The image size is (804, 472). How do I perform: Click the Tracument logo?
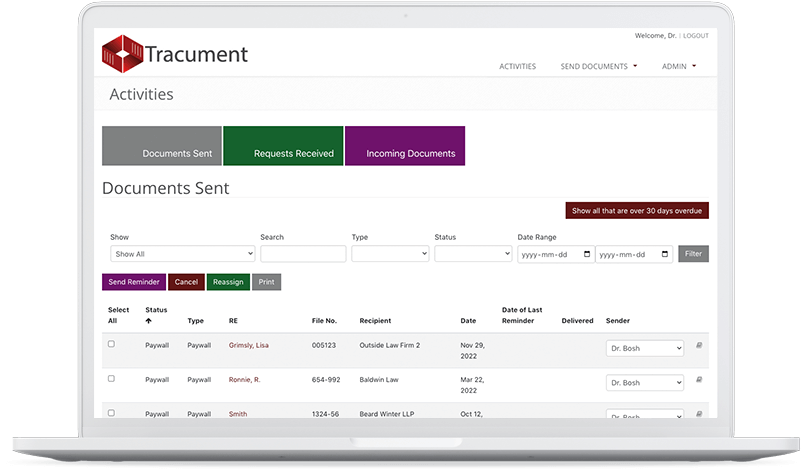pos(175,54)
